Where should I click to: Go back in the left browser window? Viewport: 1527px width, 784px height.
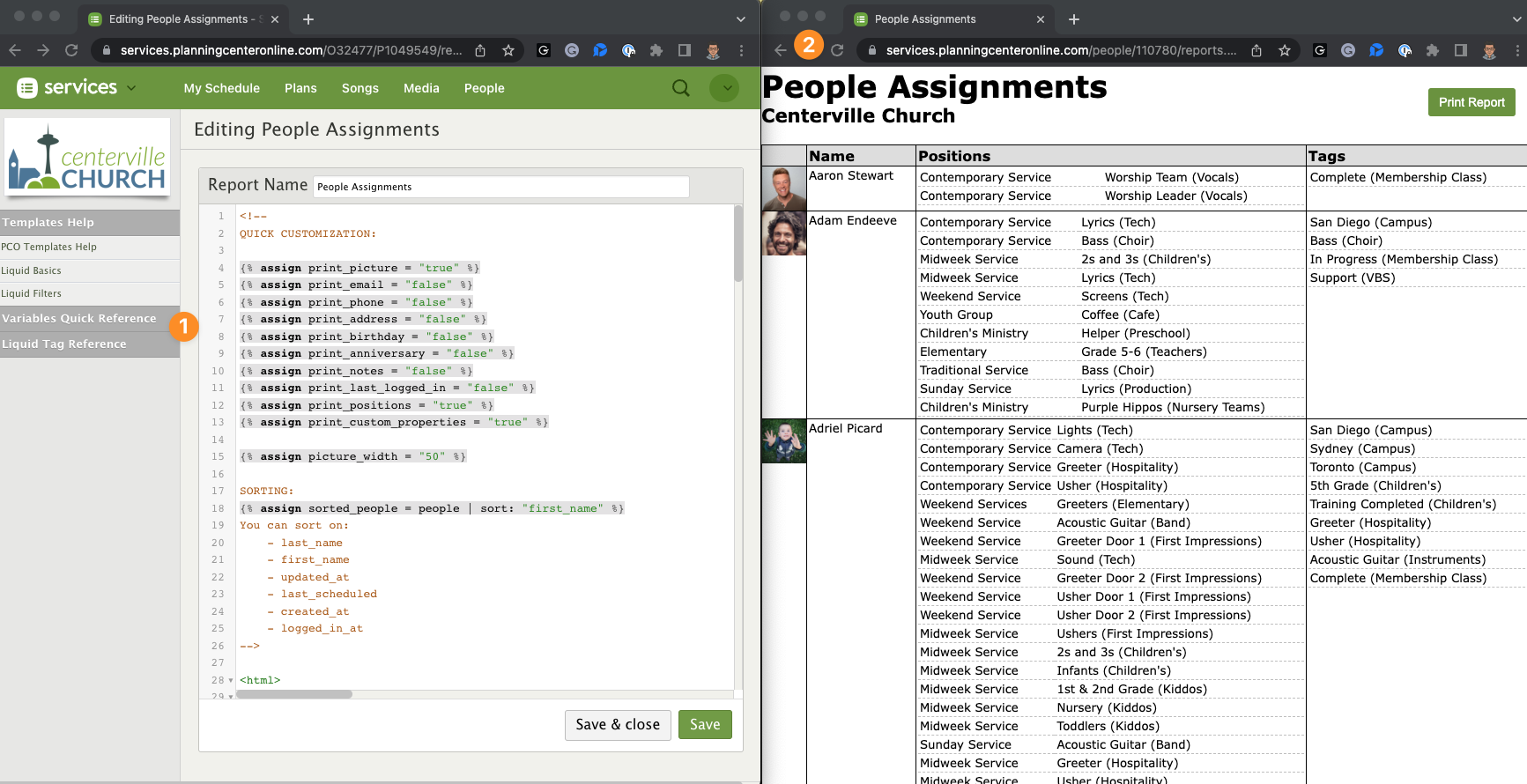tap(15, 50)
